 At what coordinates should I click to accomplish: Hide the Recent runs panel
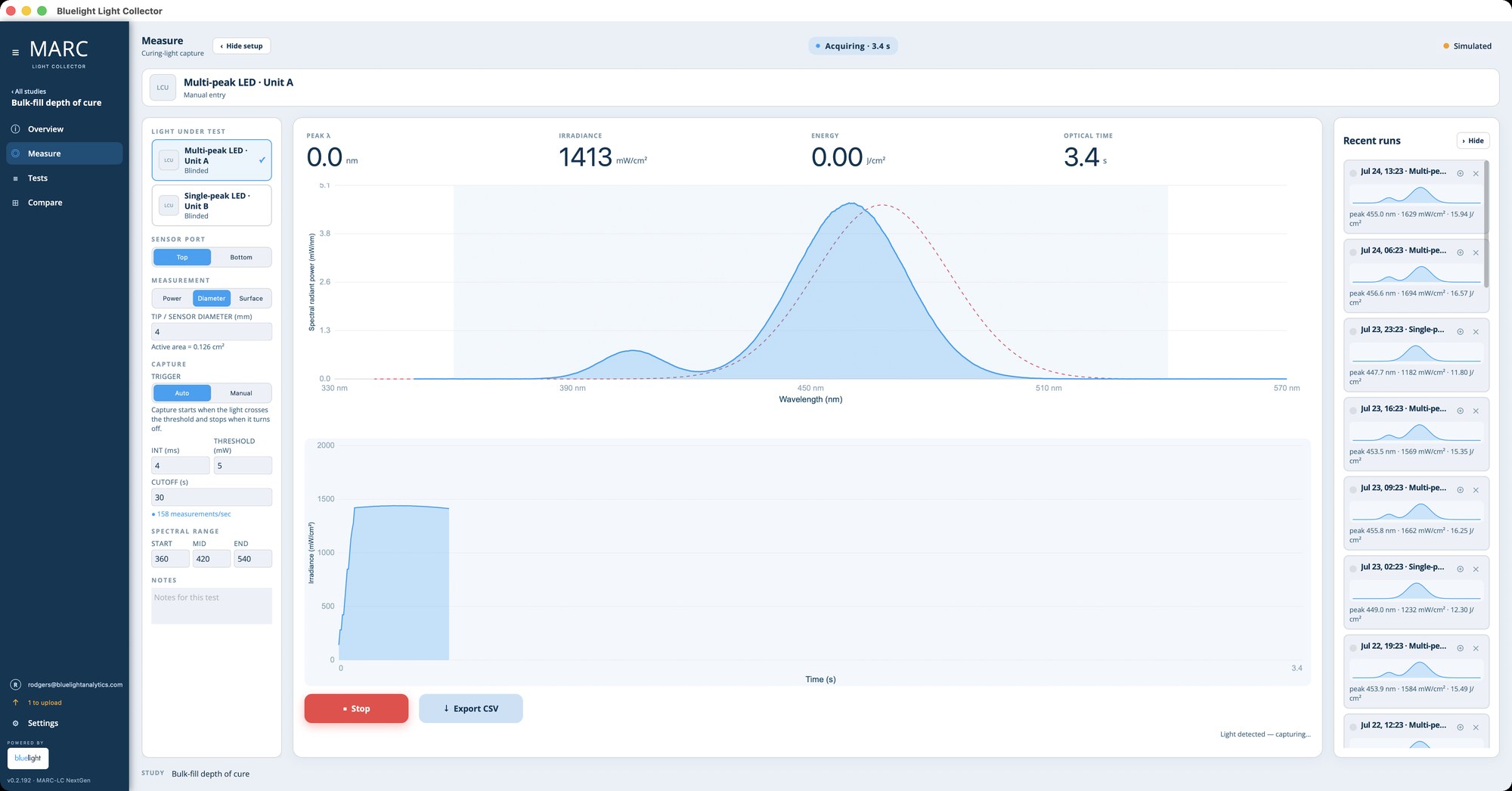(1473, 141)
